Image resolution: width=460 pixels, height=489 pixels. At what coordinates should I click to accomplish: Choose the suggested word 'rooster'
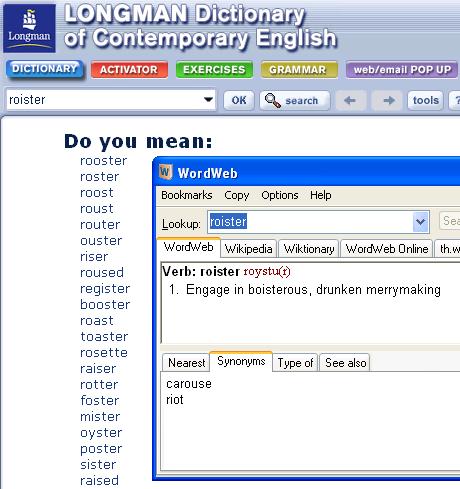click(104, 161)
